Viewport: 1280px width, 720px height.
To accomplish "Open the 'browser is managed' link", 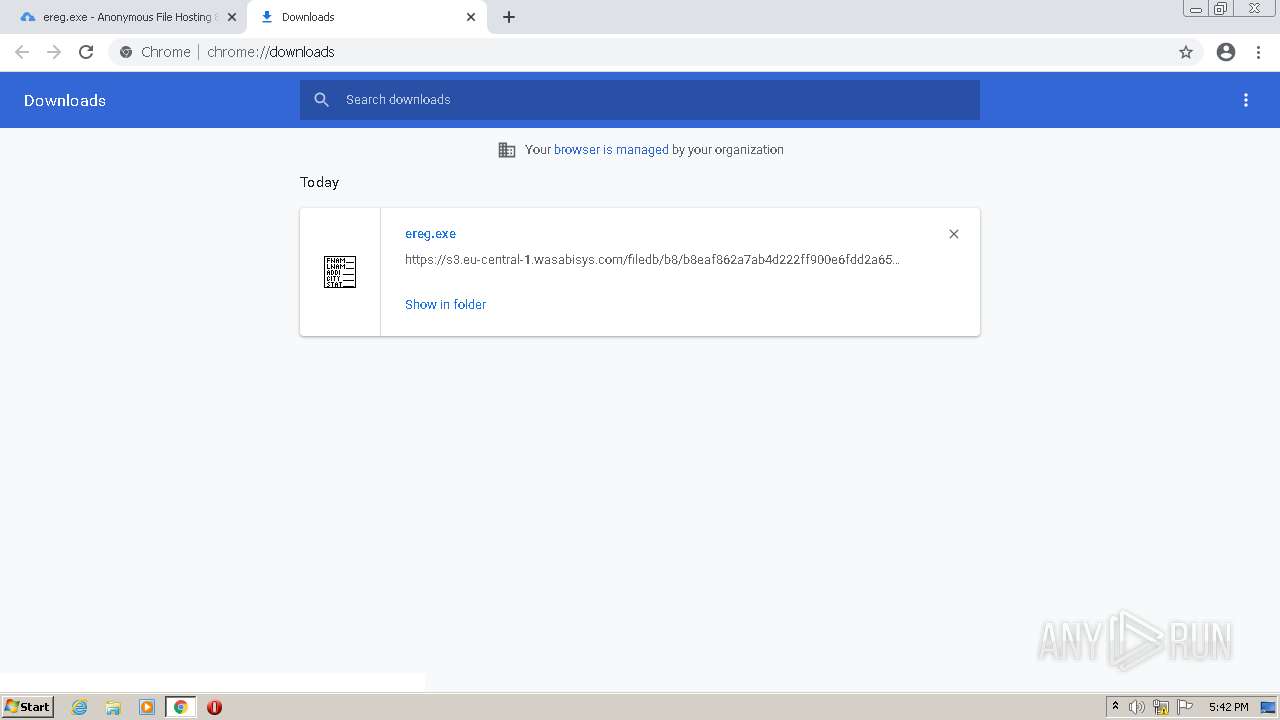I will [611, 150].
